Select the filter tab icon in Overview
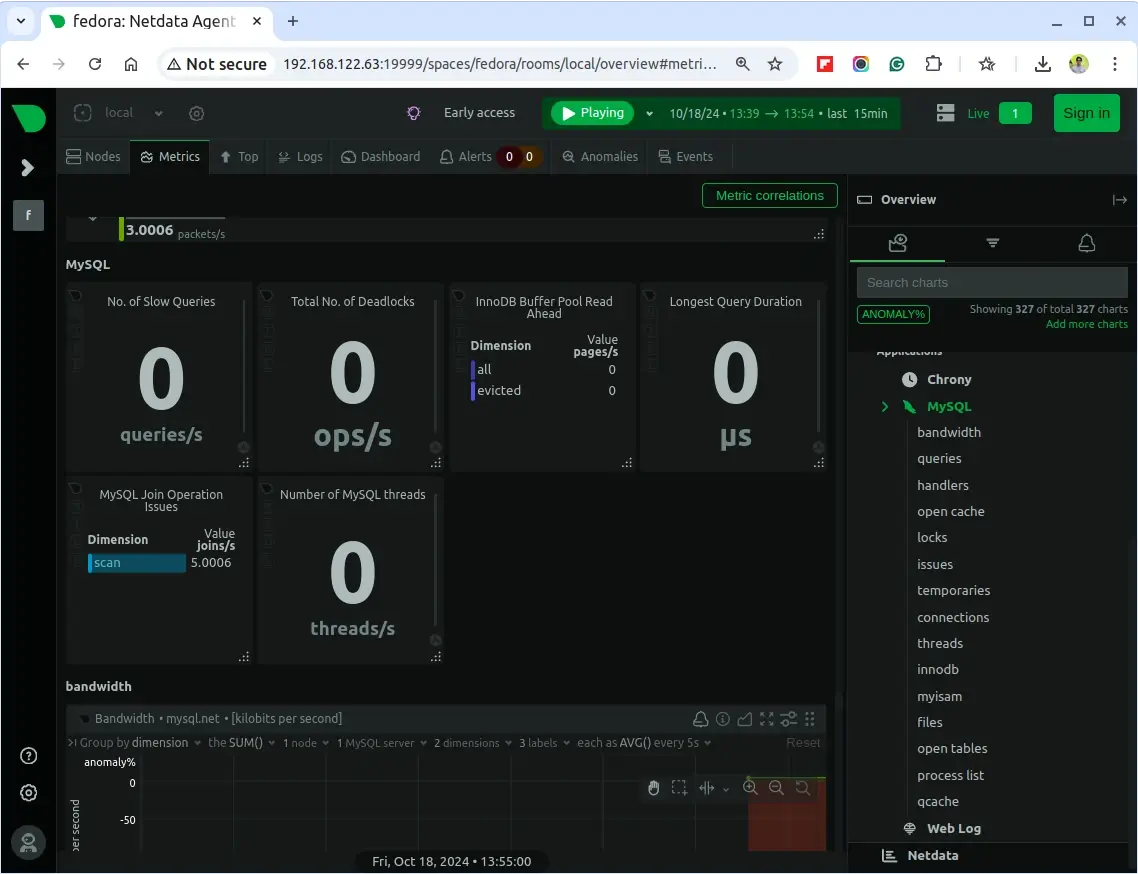Image resolution: width=1138 pixels, height=874 pixels. [992, 242]
